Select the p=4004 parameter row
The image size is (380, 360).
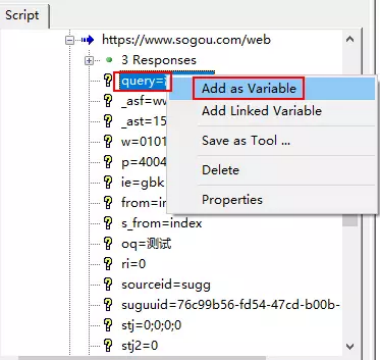pos(144,162)
